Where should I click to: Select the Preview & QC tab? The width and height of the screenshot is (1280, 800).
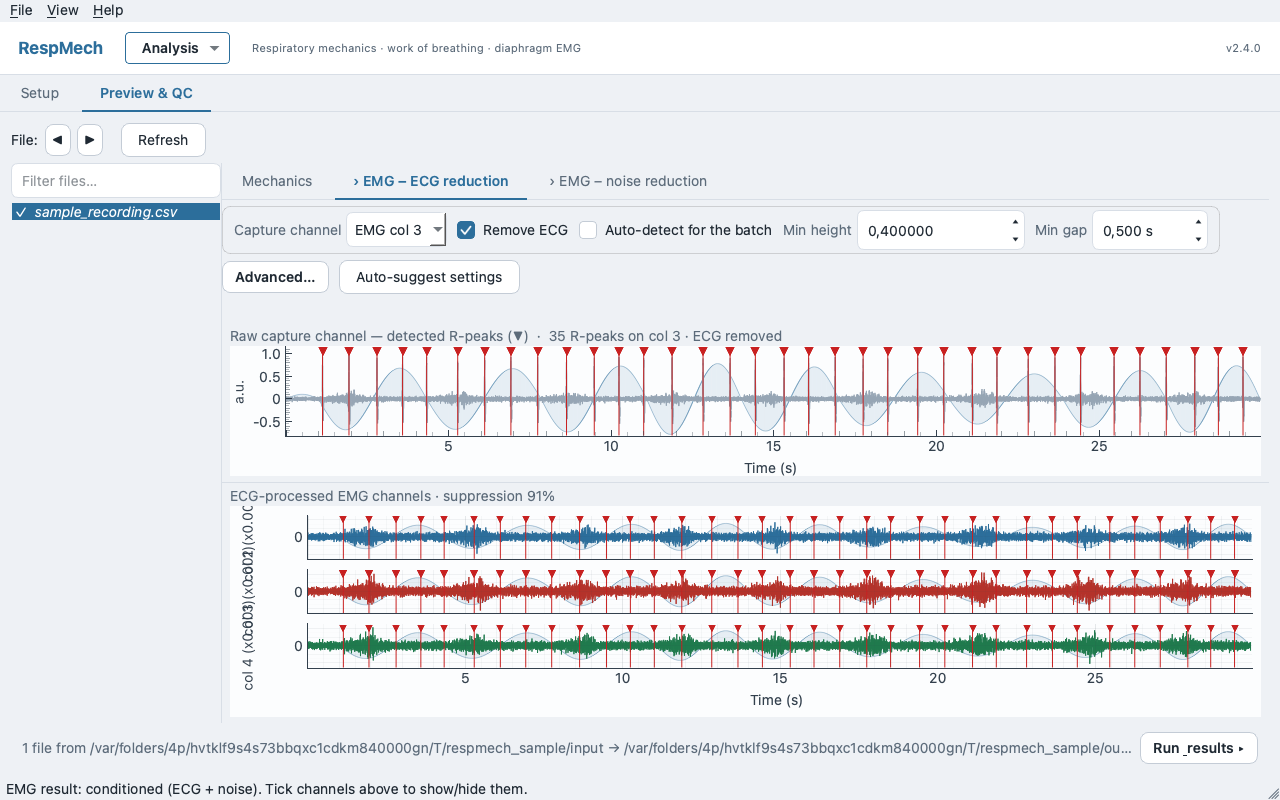pyautogui.click(x=146, y=93)
